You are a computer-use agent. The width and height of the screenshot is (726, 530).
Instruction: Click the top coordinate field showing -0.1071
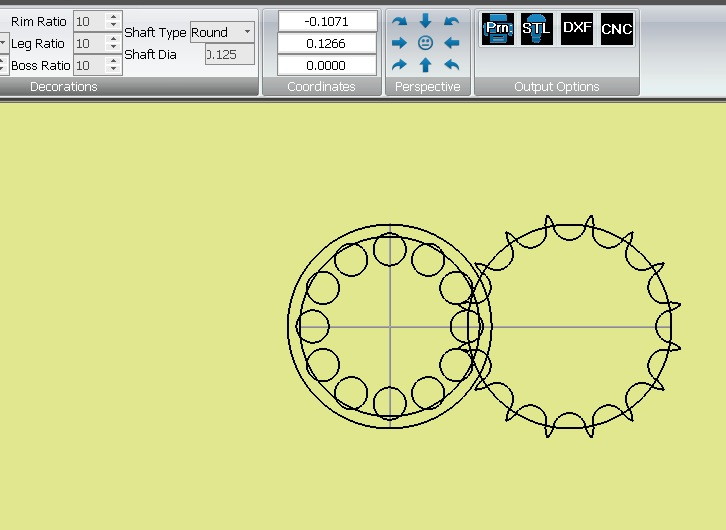pyautogui.click(x=328, y=21)
